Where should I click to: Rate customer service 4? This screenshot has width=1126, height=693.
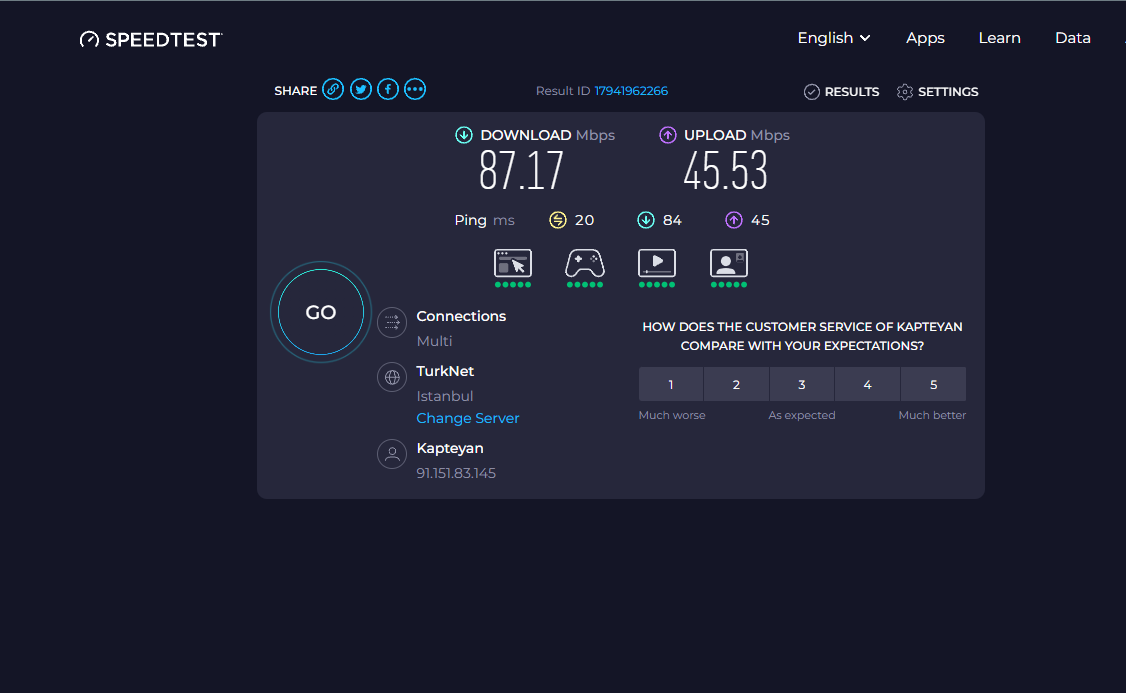click(x=867, y=384)
